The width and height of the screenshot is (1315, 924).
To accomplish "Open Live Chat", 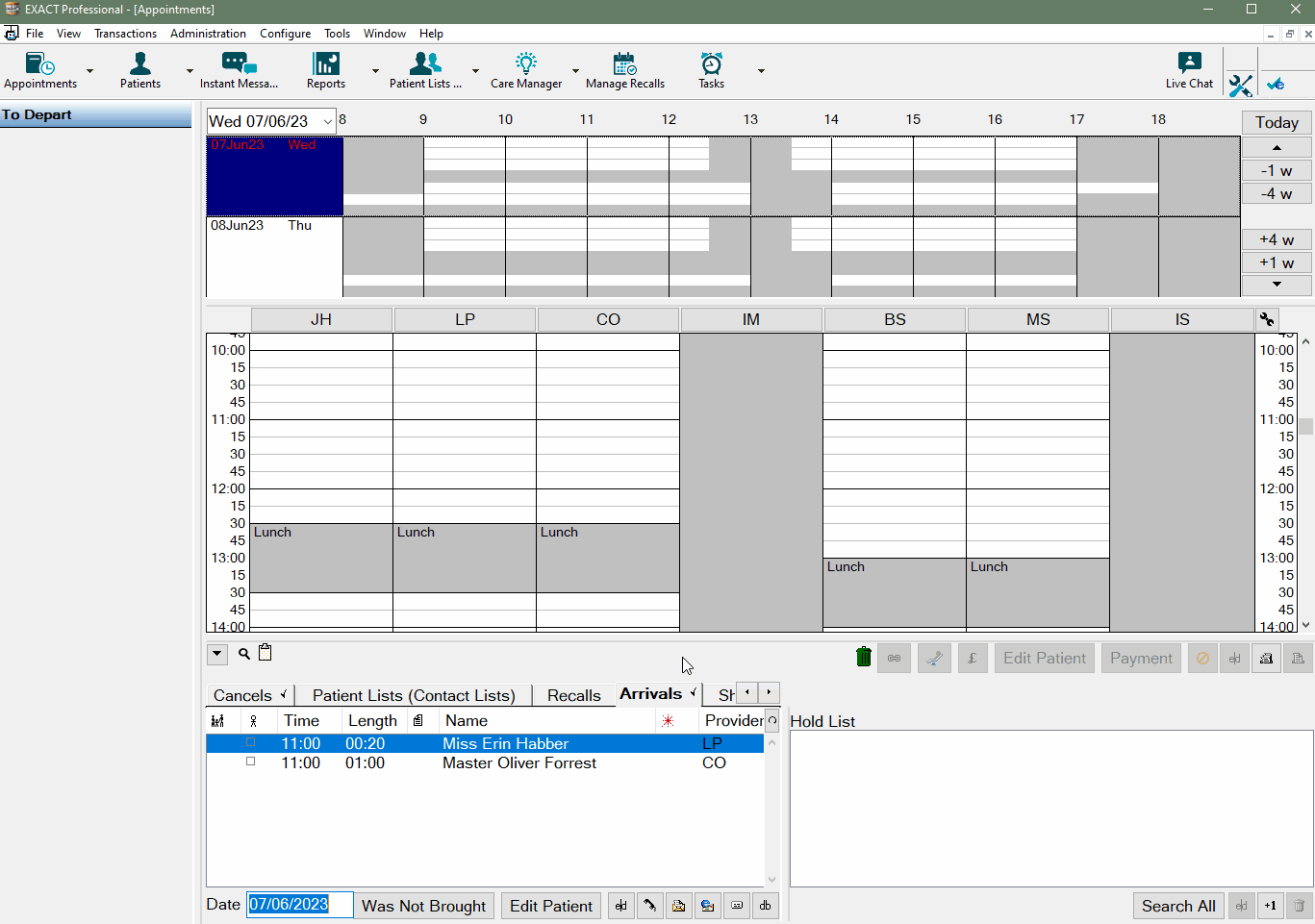I will [x=1189, y=71].
